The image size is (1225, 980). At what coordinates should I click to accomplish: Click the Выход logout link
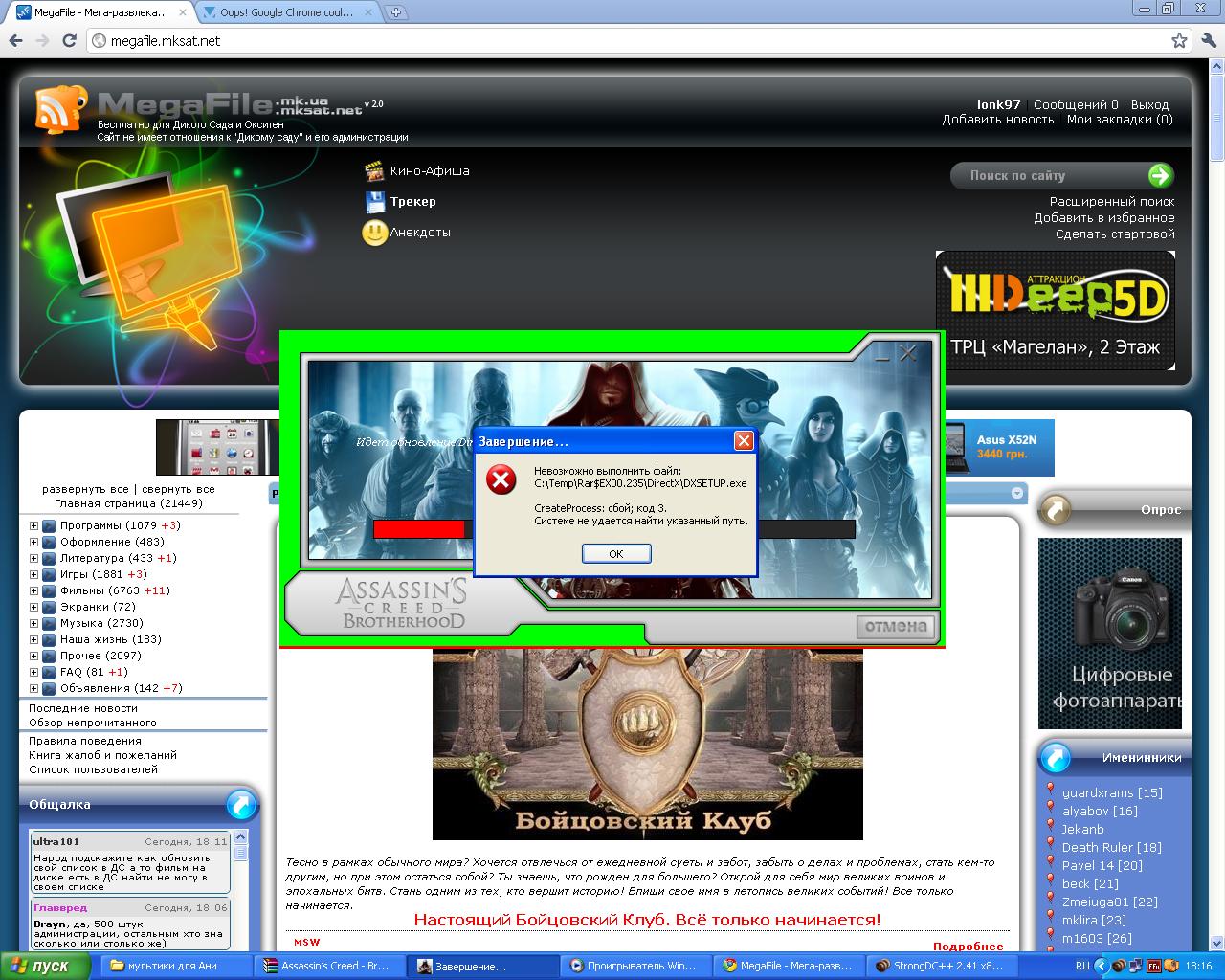coord(1149,104)
